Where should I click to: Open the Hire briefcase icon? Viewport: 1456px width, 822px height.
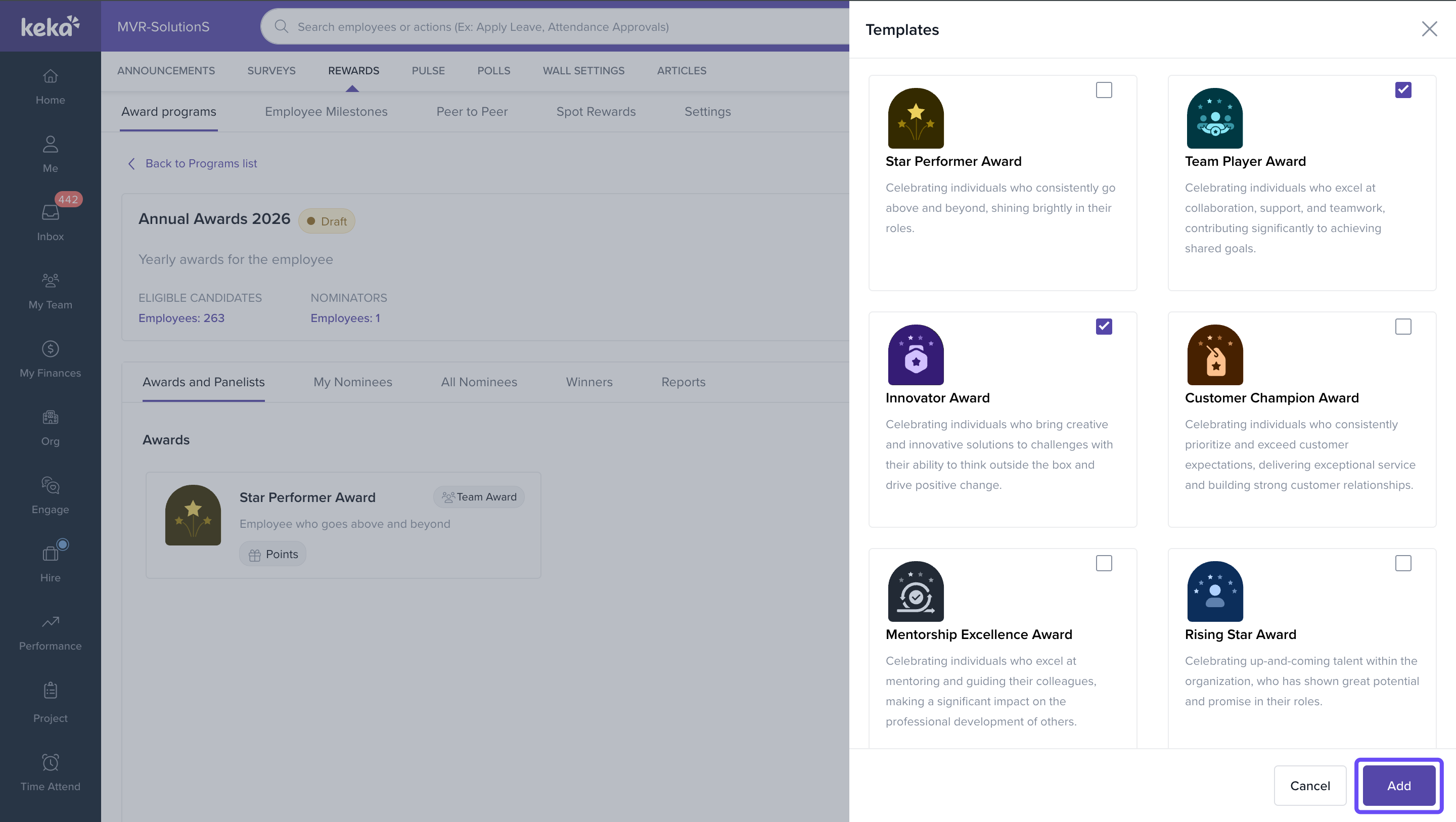click(x=51, y=554)
